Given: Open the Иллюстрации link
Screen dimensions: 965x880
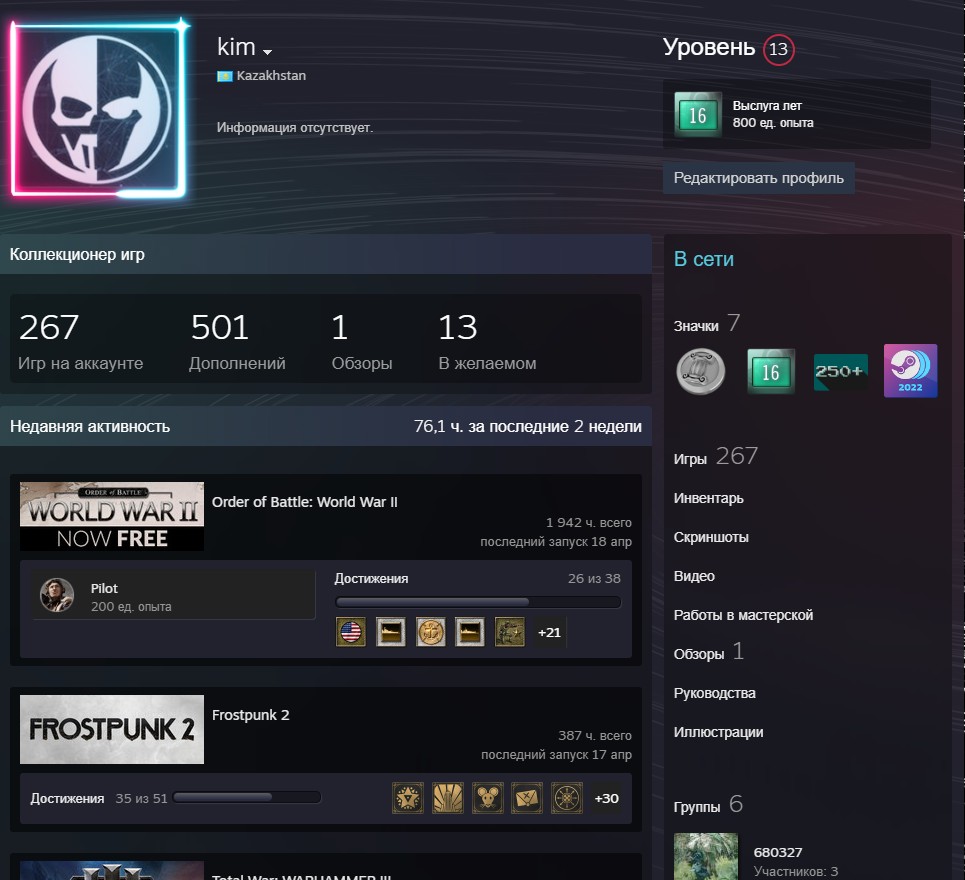Looking at the screenshot, I should 719,732.
